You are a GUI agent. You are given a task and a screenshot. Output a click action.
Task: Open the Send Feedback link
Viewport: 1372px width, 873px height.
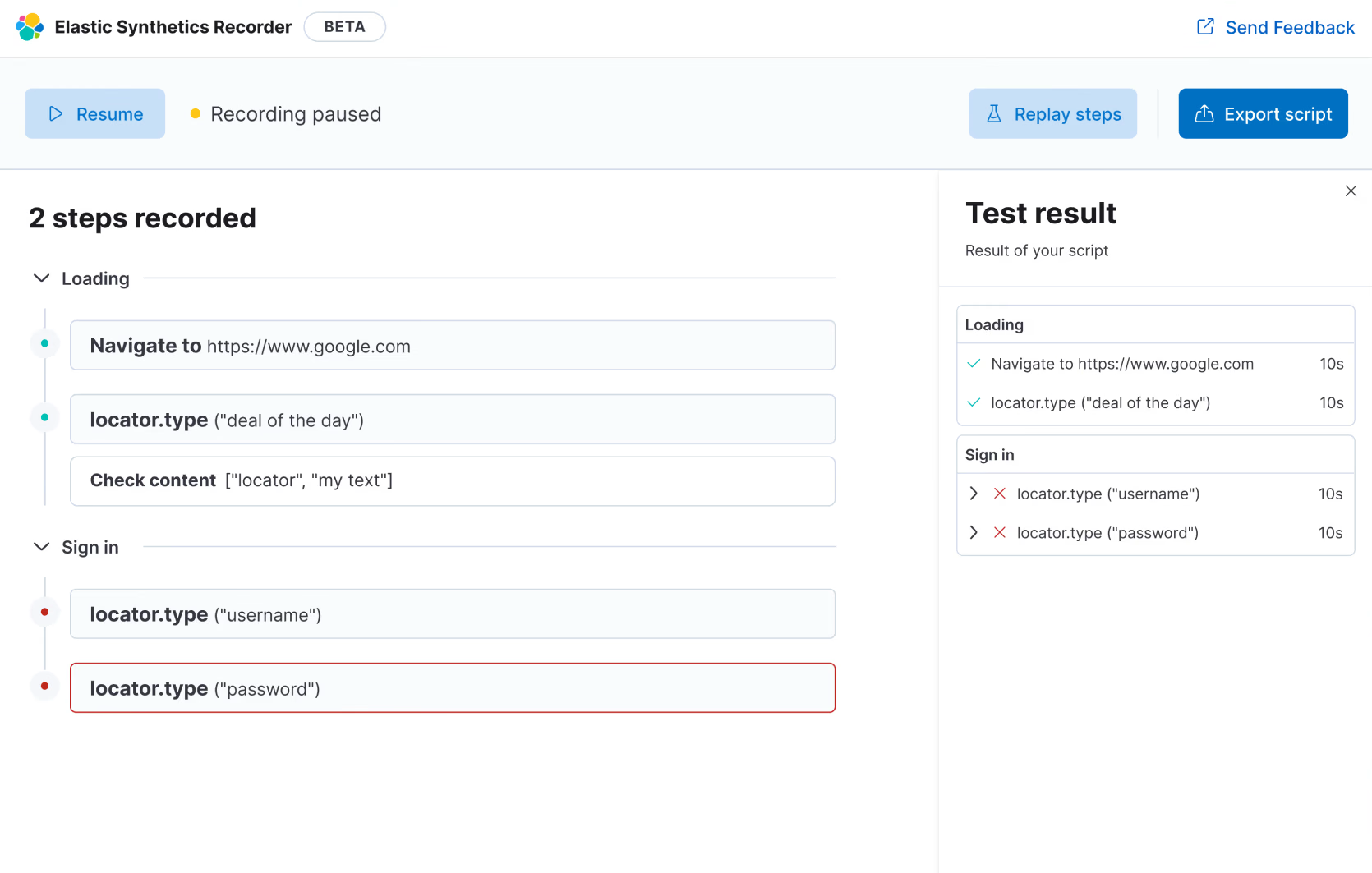tap(1275, 28)
